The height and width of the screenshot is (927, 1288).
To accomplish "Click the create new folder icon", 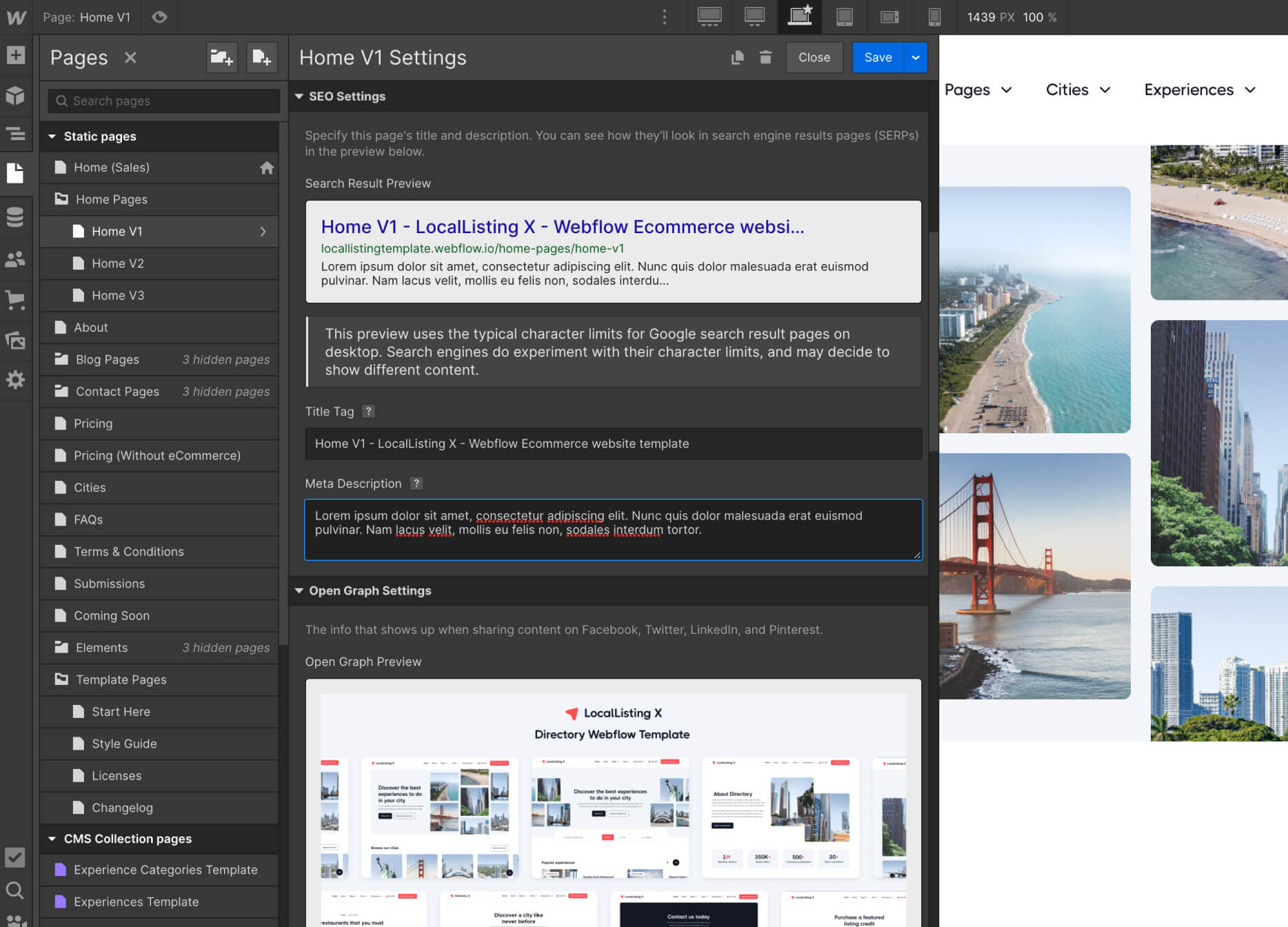I will point(221,57).
